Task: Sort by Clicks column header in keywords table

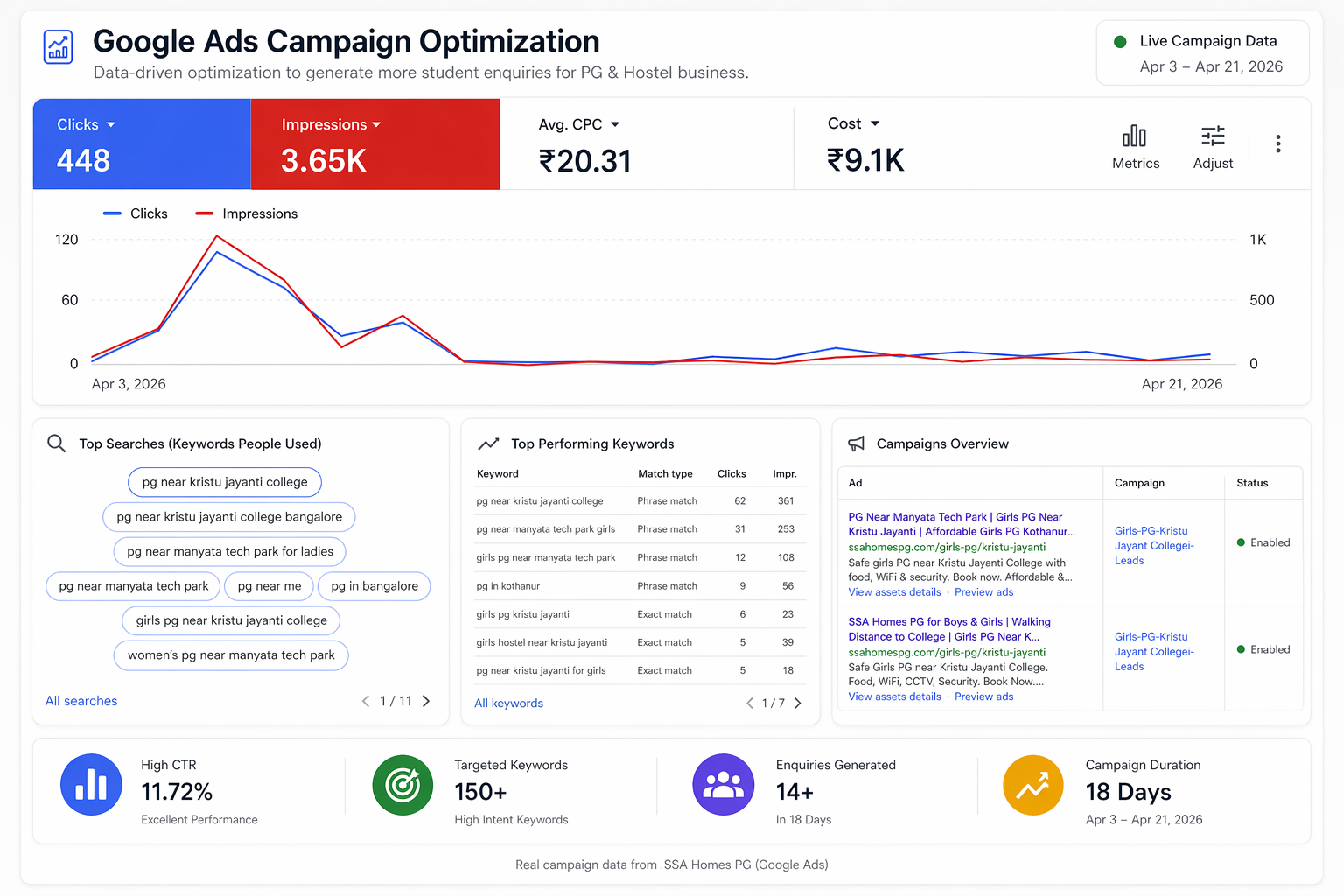Action: [731, 474]
